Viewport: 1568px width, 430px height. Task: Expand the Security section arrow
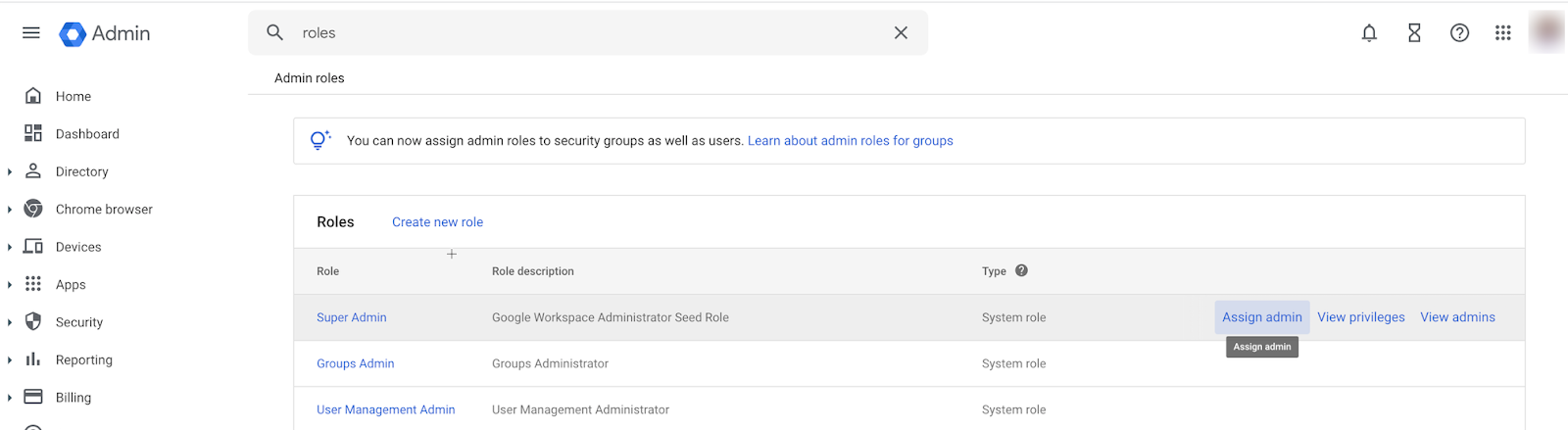point(10,322)
